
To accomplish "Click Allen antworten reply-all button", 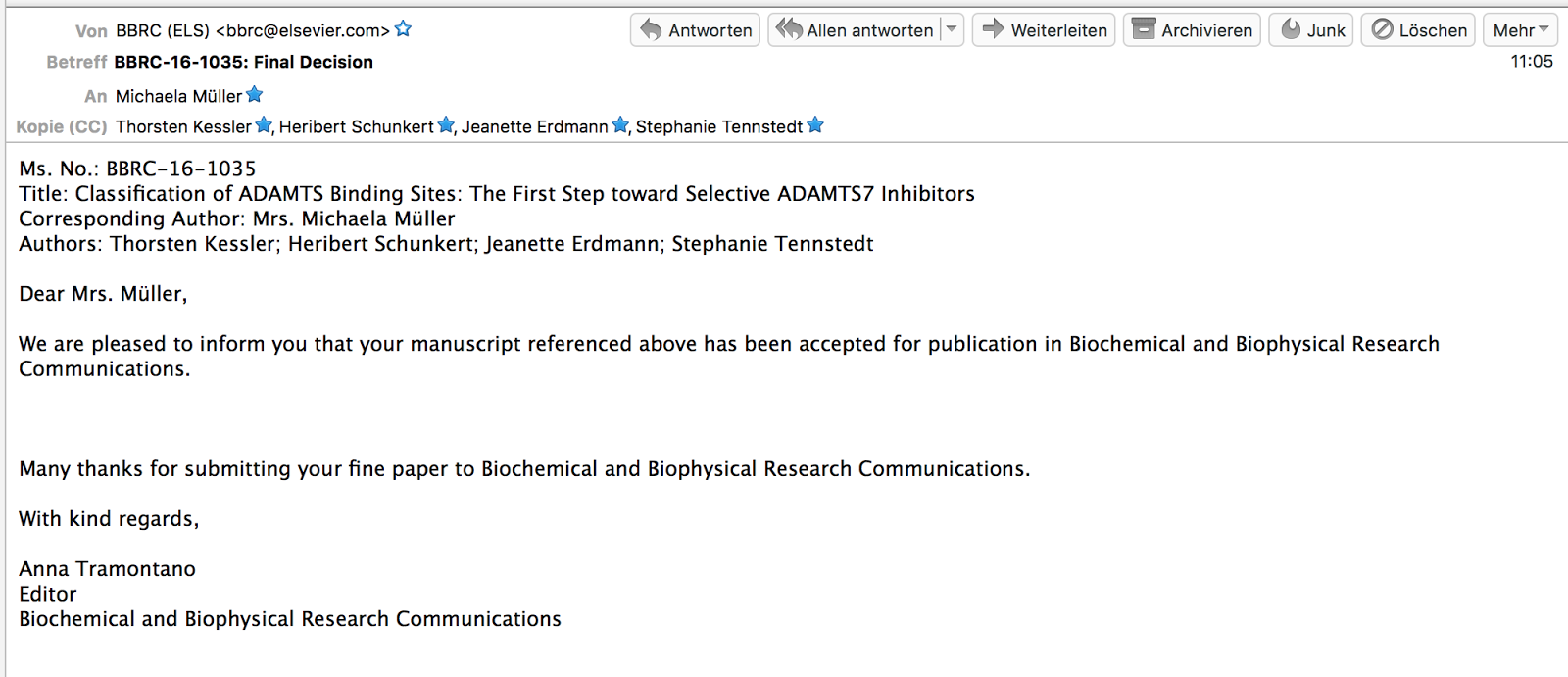I will coord(855,30).
